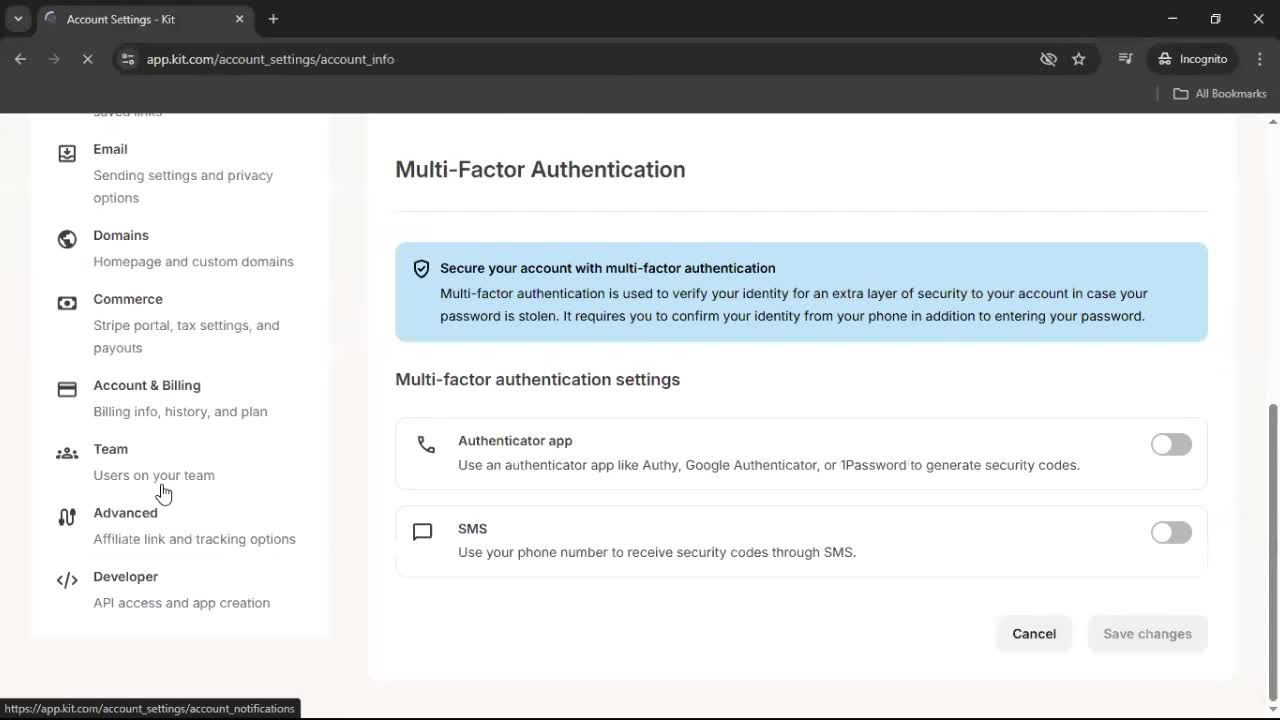Click the Save changes button
Image resolution: width=1280 pixels, height=720 pixels.
point(1147,634)
